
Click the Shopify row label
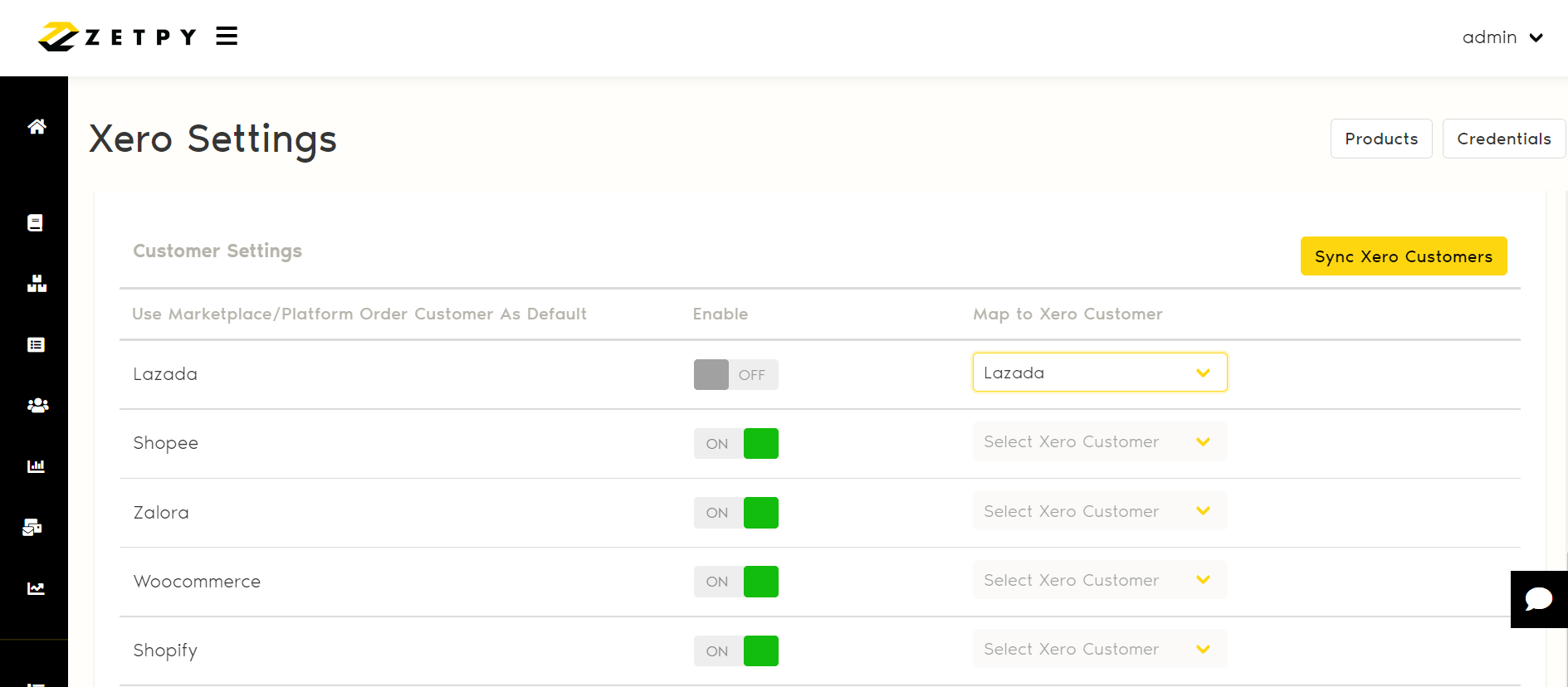pos(165,650)
